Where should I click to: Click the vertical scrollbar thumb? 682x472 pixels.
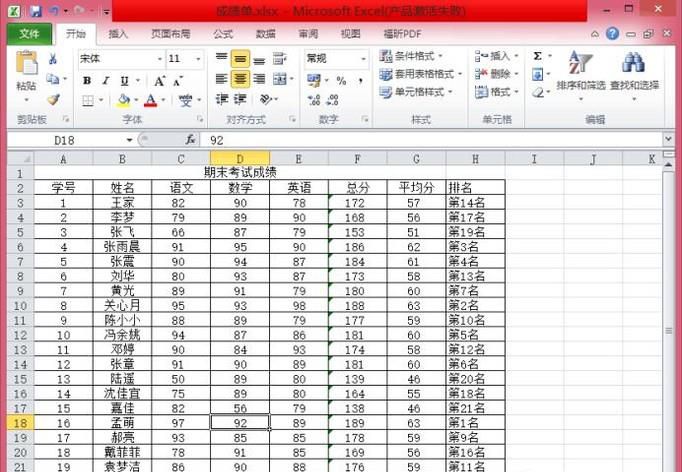tap(669, 331)
